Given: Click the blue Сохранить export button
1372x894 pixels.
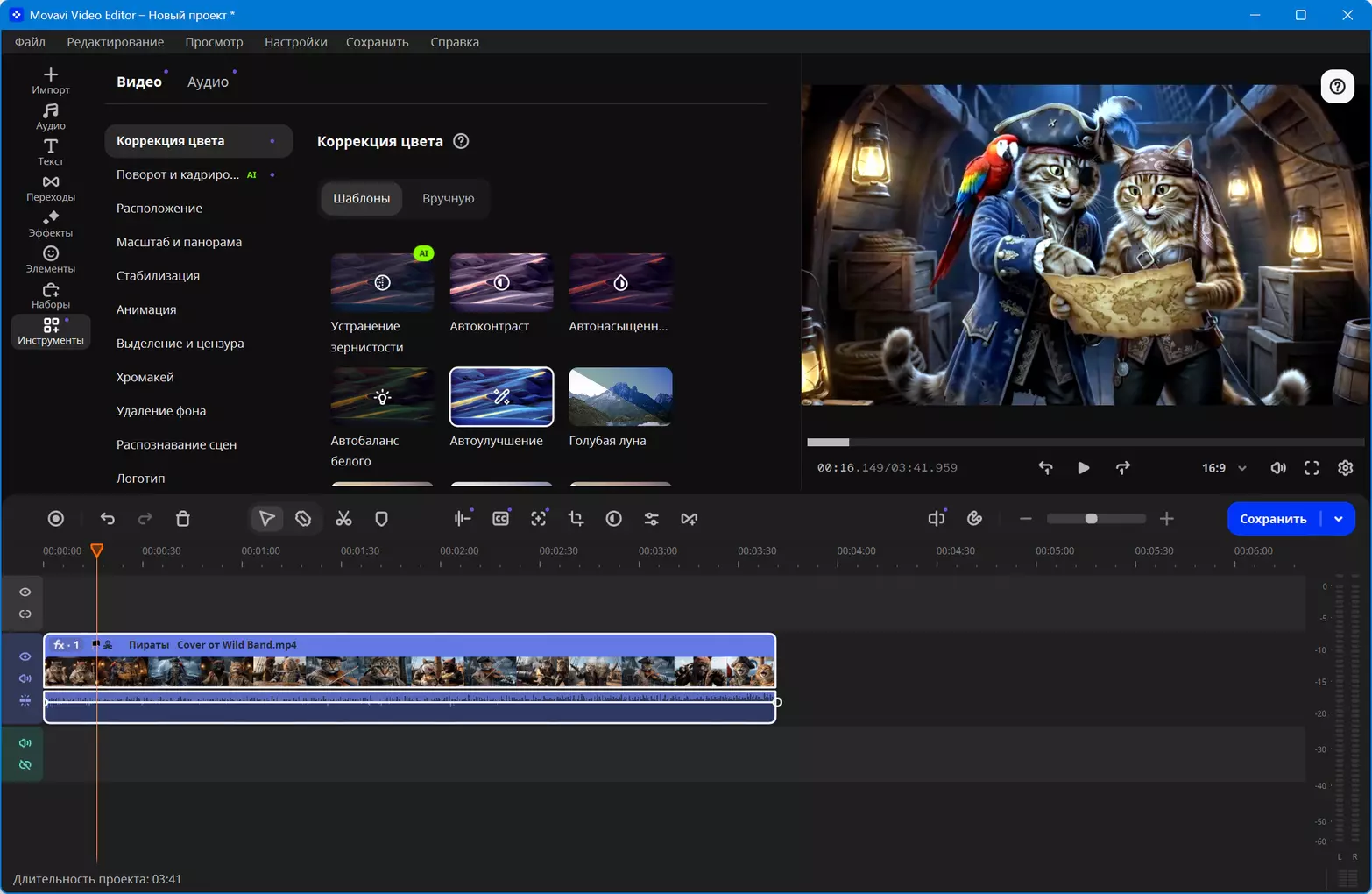Looking at the screenshot, I should point(1273,519).
